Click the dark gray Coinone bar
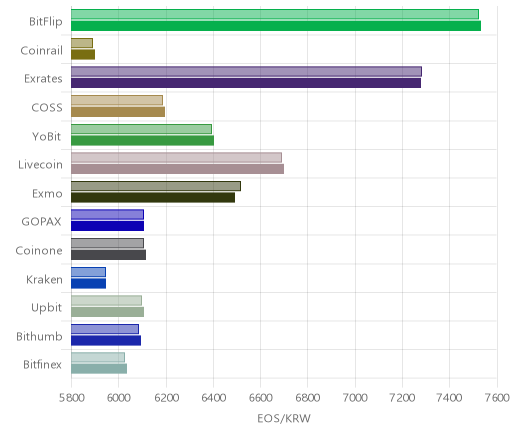The height and width of the screenshot is (436, 512). coord(109,255)
